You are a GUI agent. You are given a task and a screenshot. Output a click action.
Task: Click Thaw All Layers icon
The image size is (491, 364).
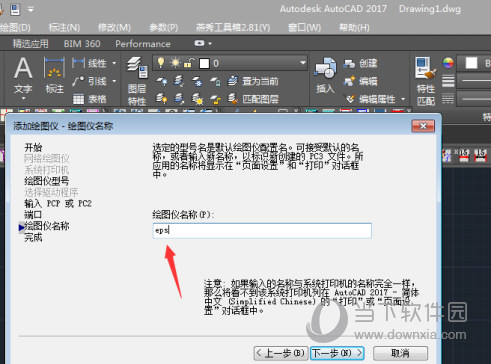[x=197, y=99]
